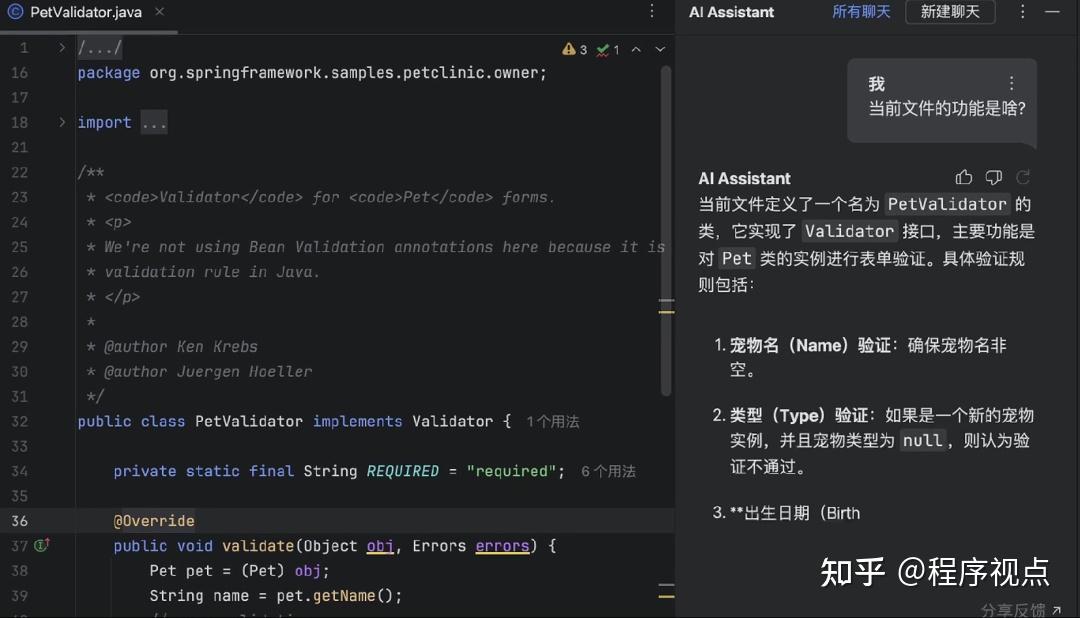Thumbs down the AI Assistant response
Image resolution: width=1080 pixels, height=618 pixels.
pyautogui.click(x=993, y=177)
